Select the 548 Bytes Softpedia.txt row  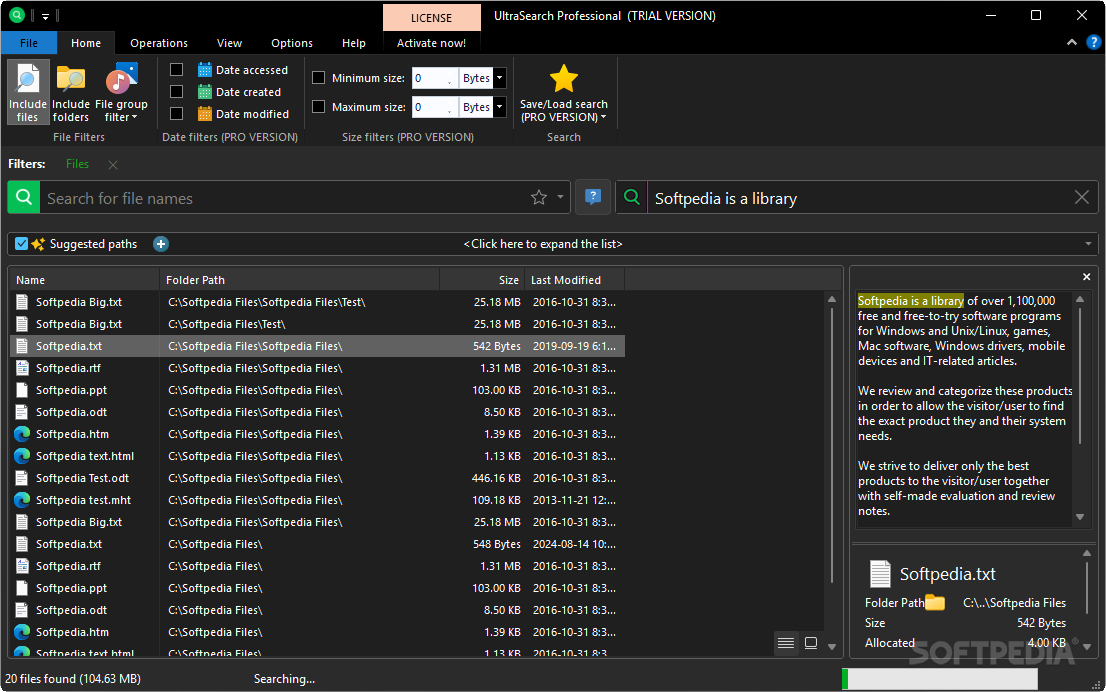point(317,544)
